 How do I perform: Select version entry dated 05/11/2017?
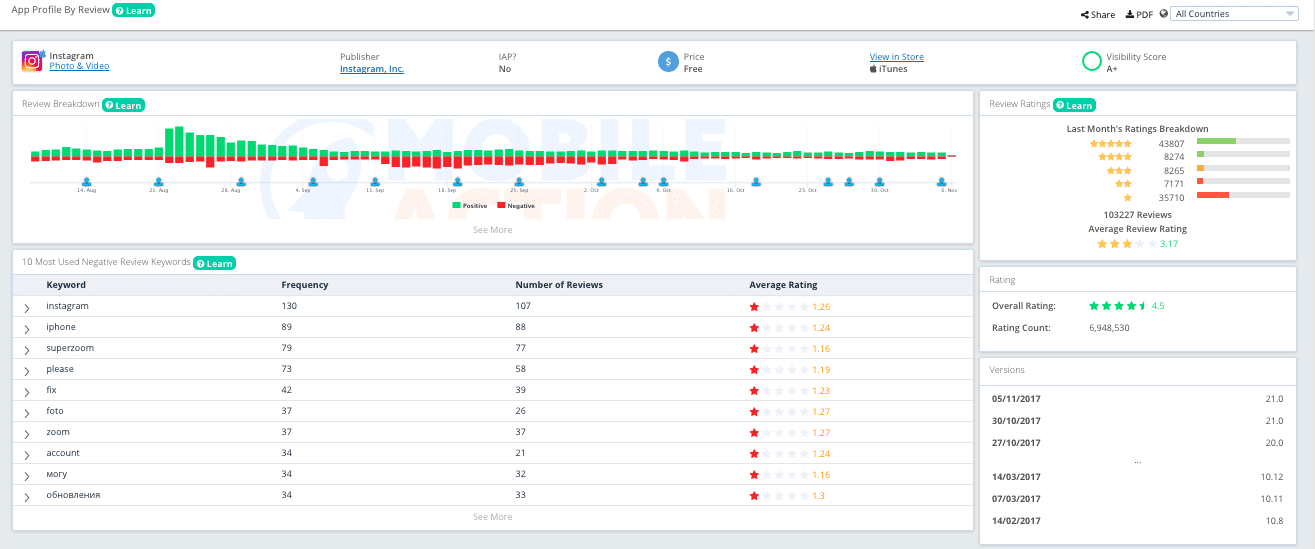pyautogui.click(x=1137, y=398)
